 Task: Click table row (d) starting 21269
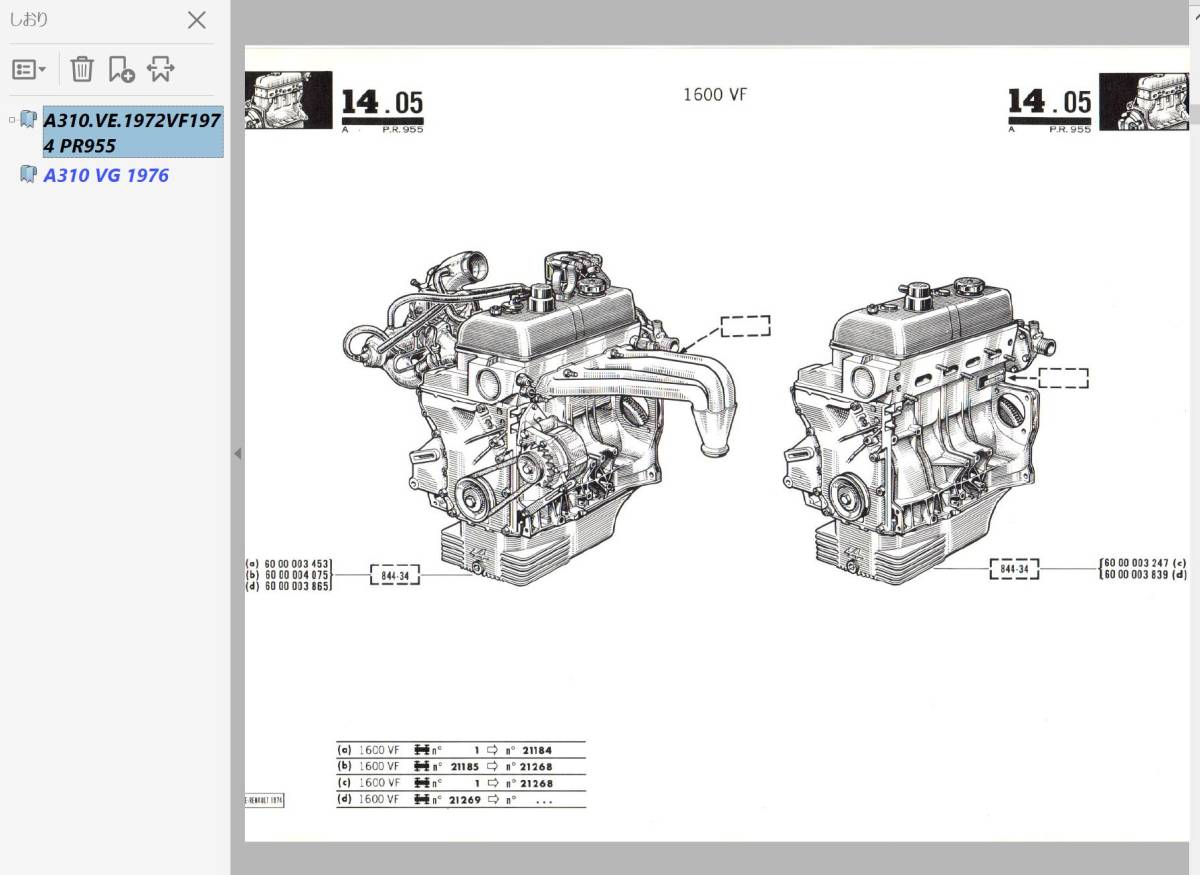point(461,799)
